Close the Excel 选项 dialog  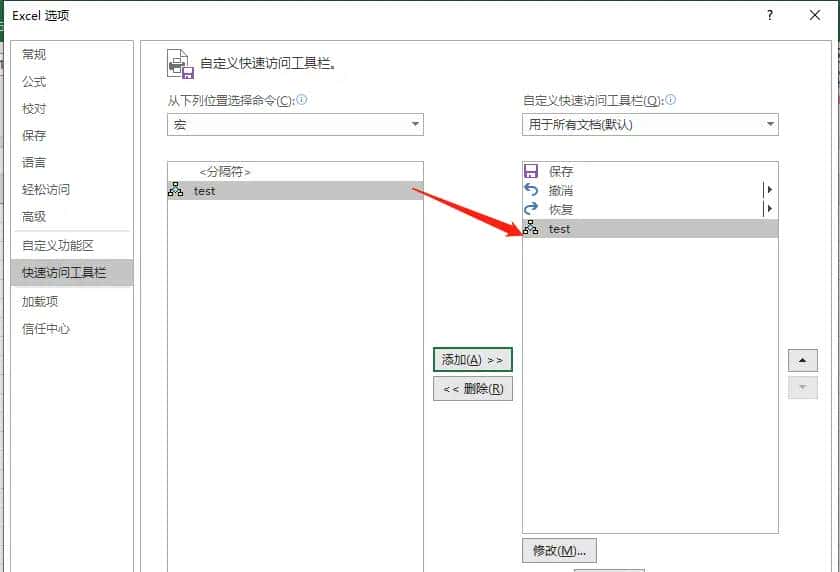(815, 15)
